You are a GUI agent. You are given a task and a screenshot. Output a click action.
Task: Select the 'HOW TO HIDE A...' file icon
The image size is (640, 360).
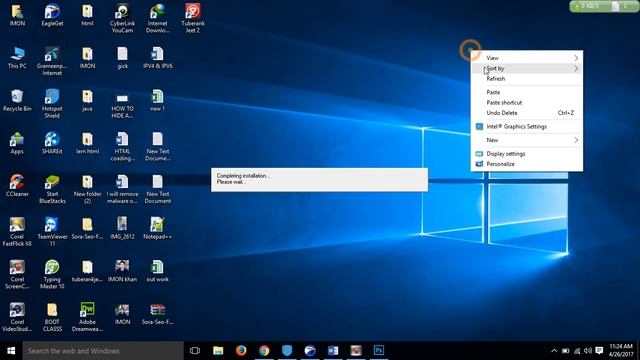(x=122, y=104)
